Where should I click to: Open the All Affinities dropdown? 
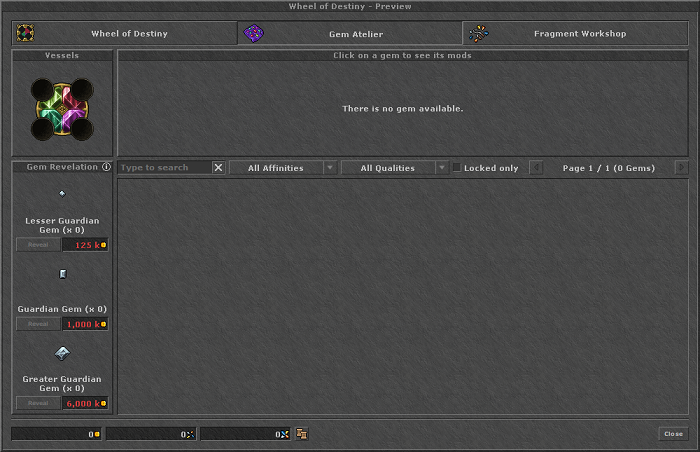tap(282, 168)
